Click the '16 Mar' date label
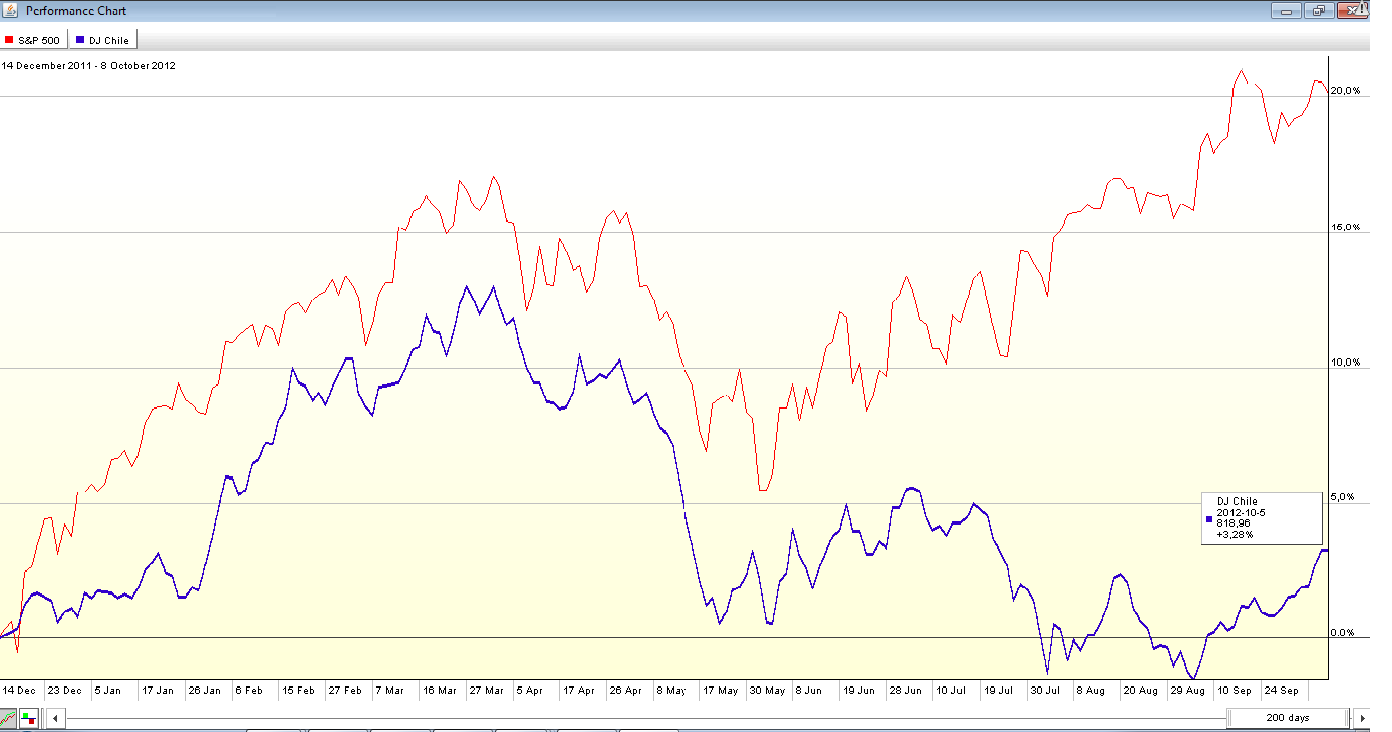This screenshot has width=1392, height=732. [439, 690]
